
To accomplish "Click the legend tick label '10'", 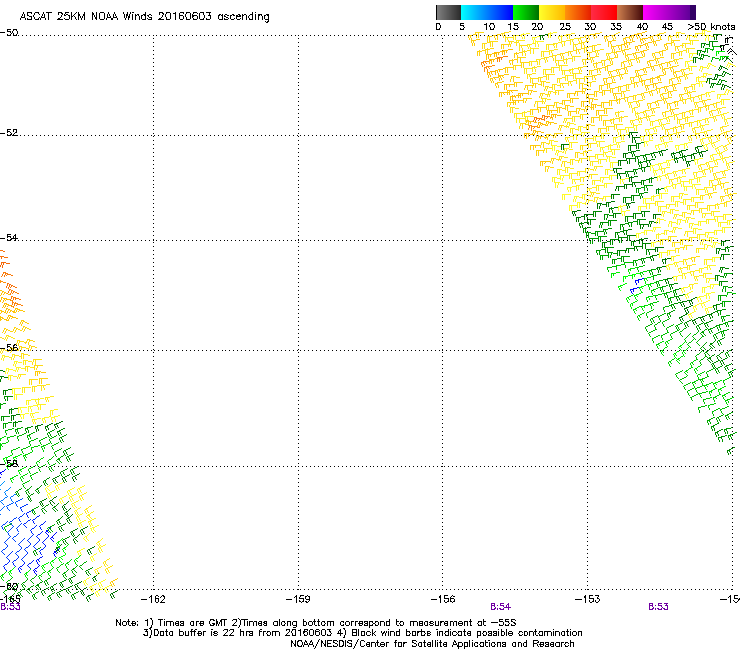I will [x=489, y=27].
